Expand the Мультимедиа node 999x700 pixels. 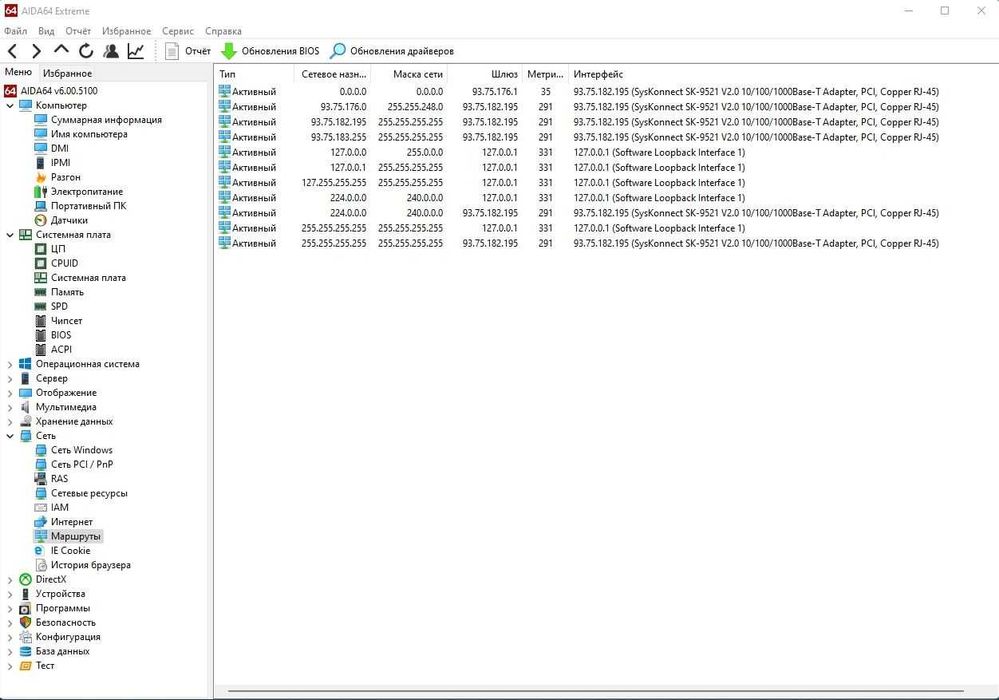pyautogui.click(x=10, y=407)
